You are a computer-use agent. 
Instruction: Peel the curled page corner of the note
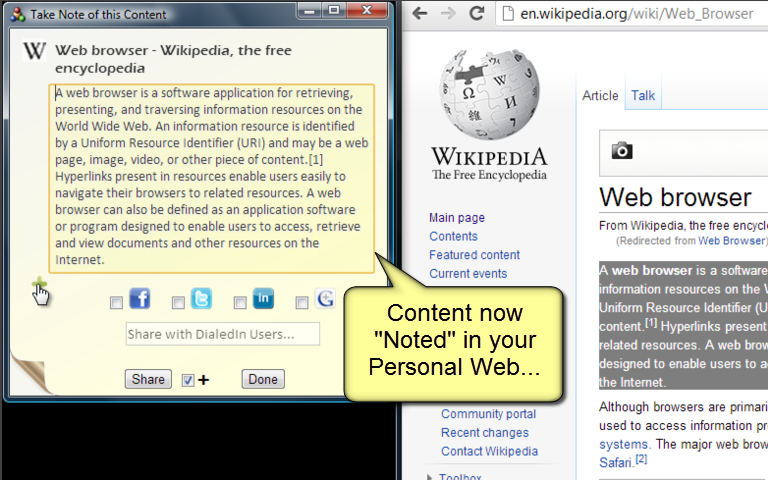pos(30,374)
